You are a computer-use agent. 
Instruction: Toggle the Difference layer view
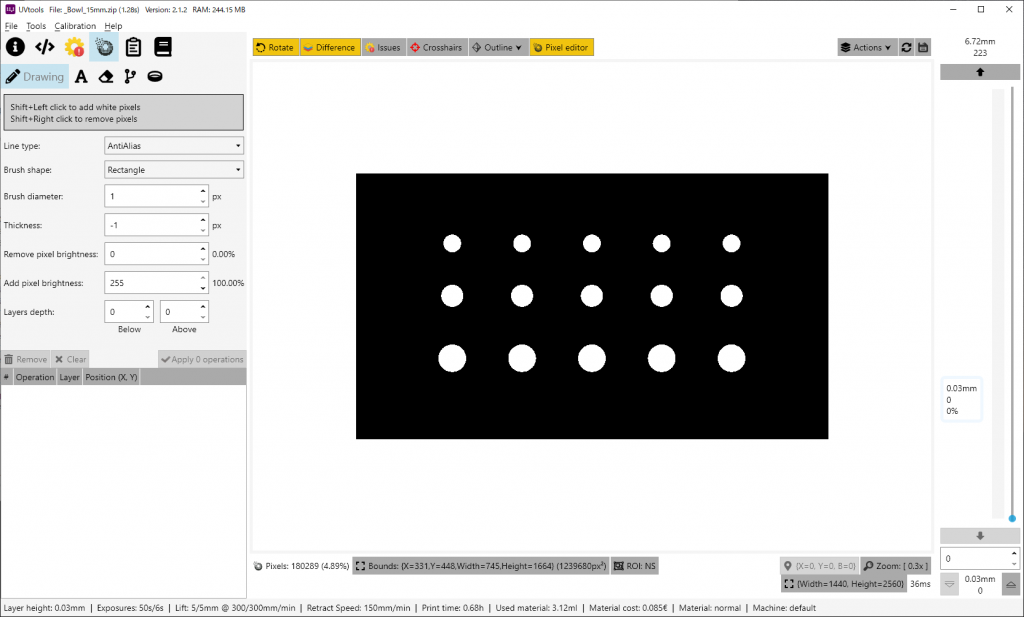tap(329, 47)
